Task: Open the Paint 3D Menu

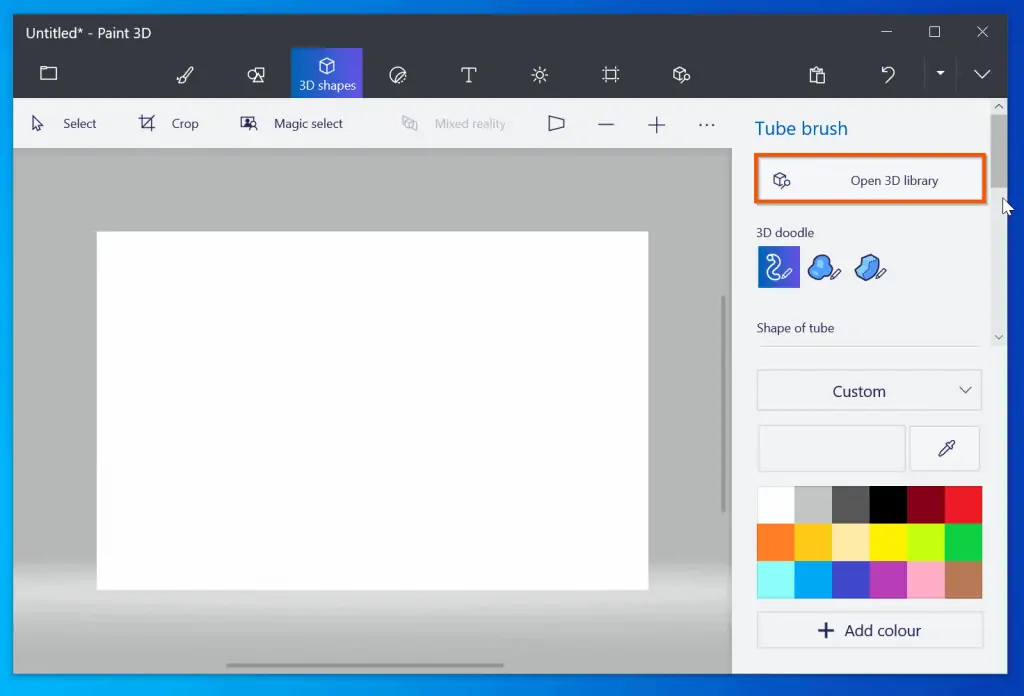Action: (48, 74)
